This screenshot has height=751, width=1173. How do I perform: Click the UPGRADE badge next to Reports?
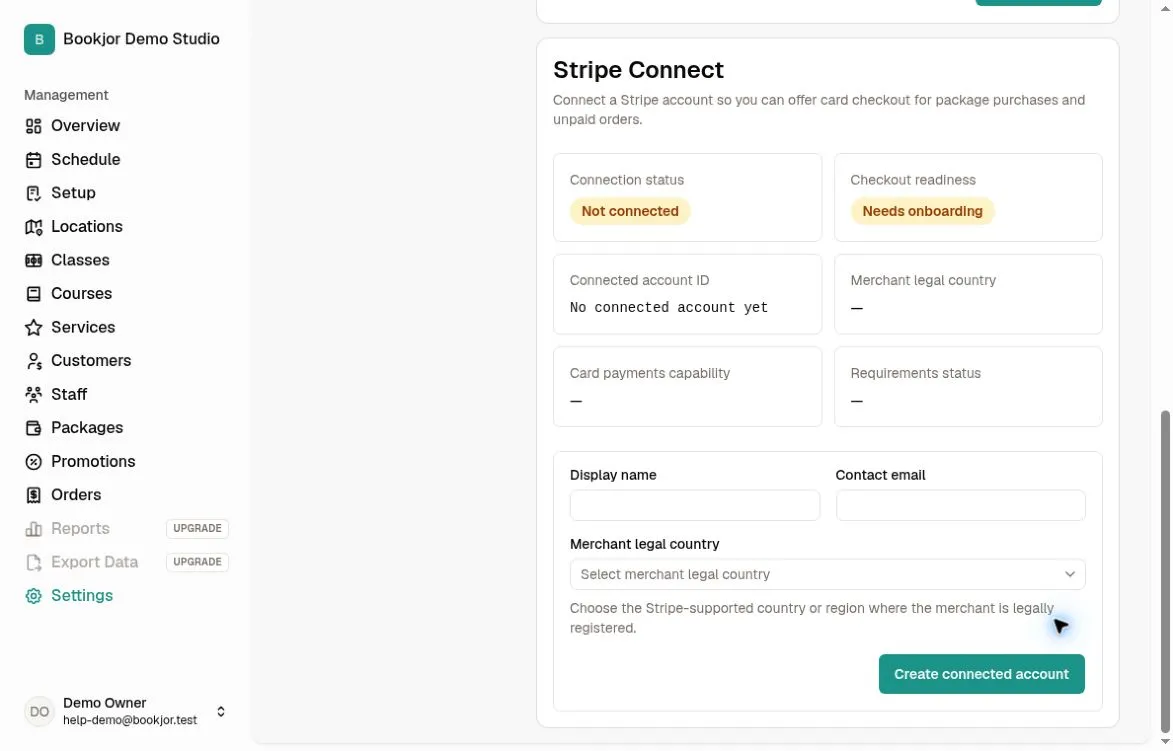click(197, 529)
